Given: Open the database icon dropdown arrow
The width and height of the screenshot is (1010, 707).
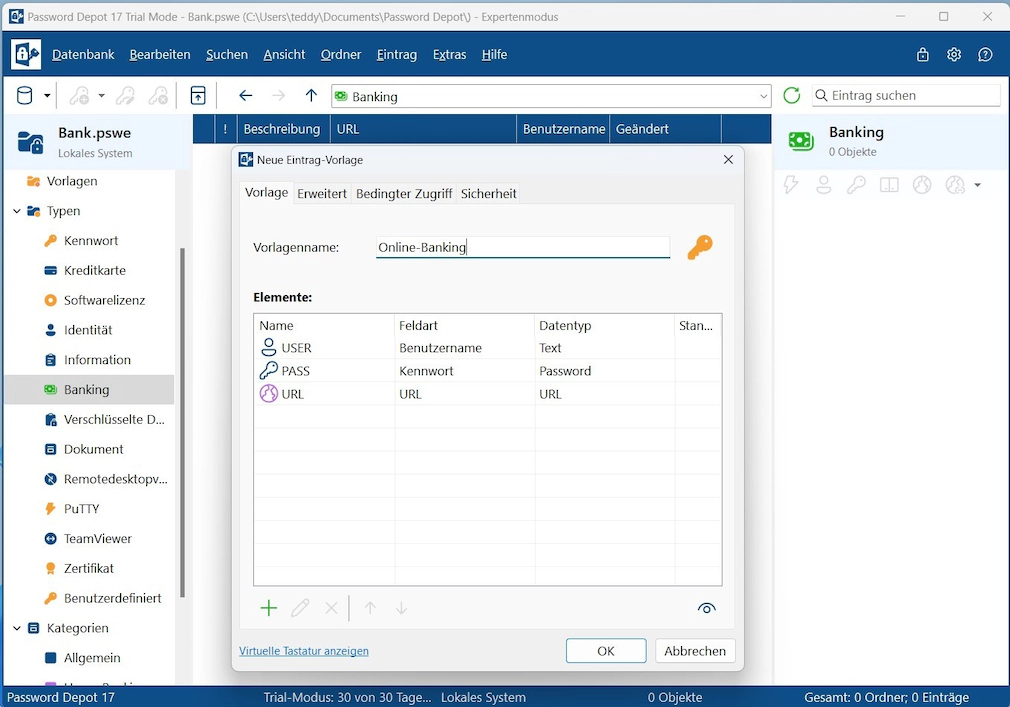Looking at the screenshot, I should click(x=47, y=96).
